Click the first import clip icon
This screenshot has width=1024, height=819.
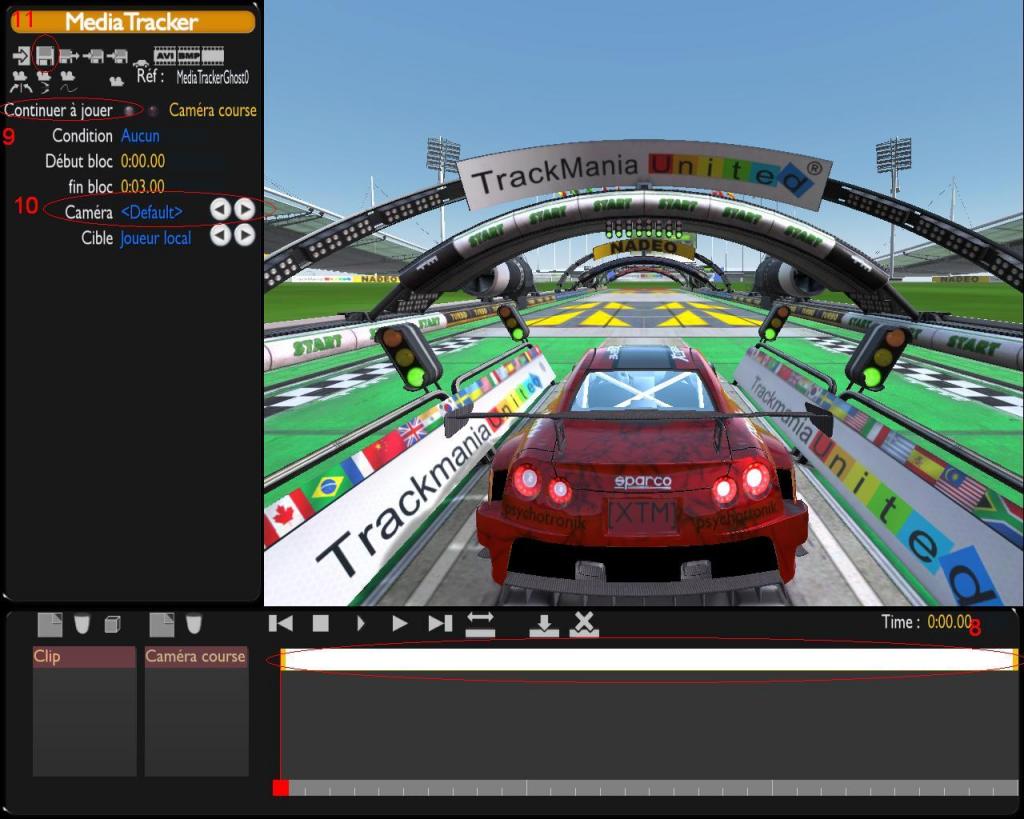coord(93,56)
